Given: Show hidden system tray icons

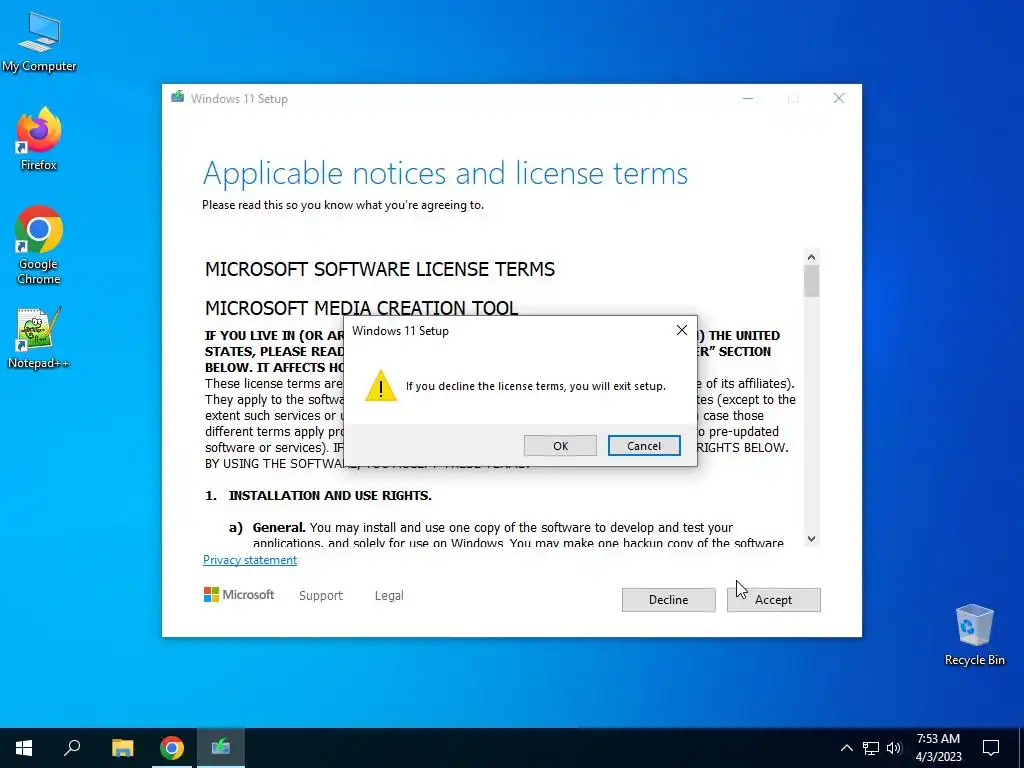Looking at the screenshot, I should coord(846,748).
